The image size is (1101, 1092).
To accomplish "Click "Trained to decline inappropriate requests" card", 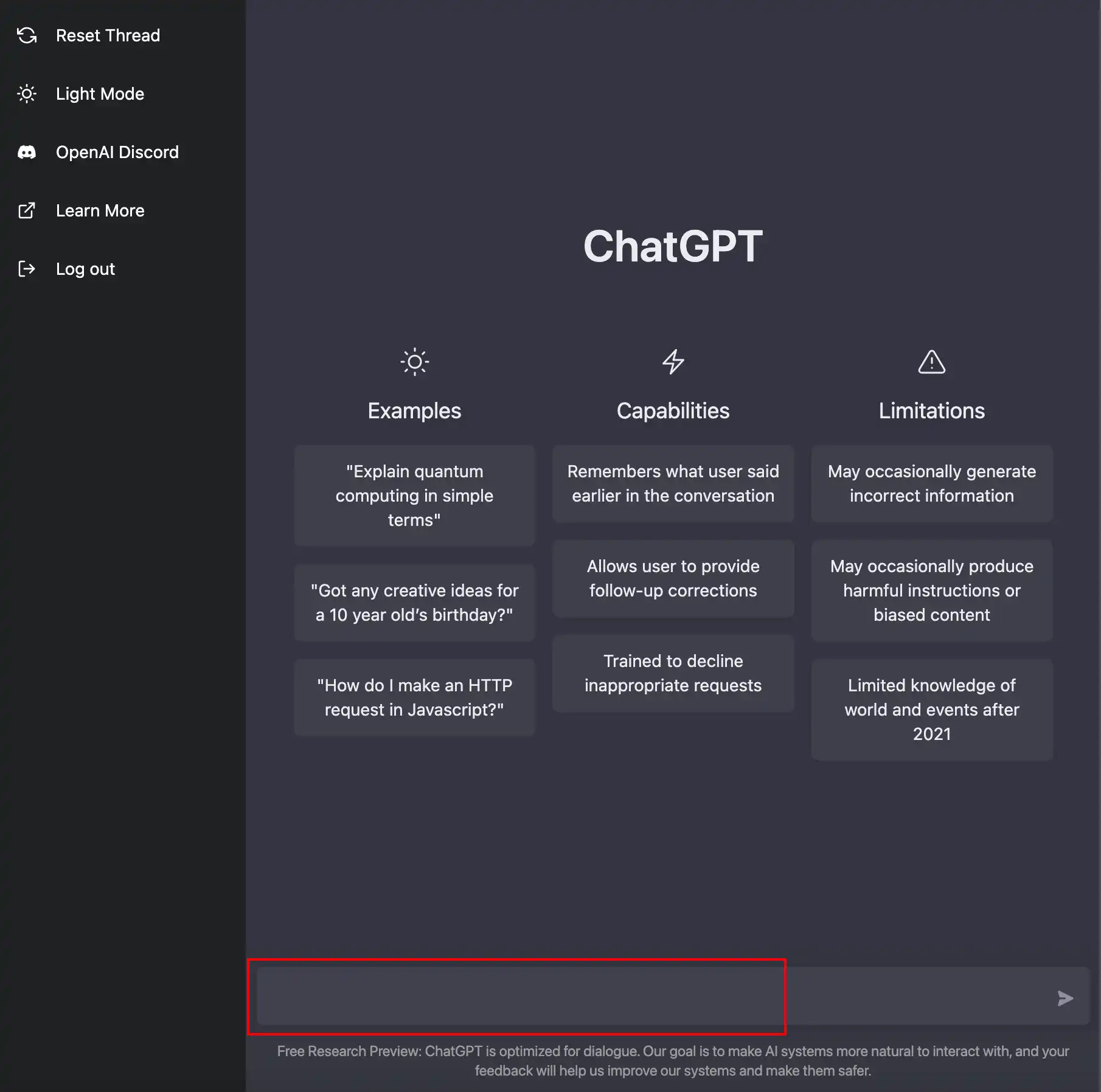I will click(673, 673).
